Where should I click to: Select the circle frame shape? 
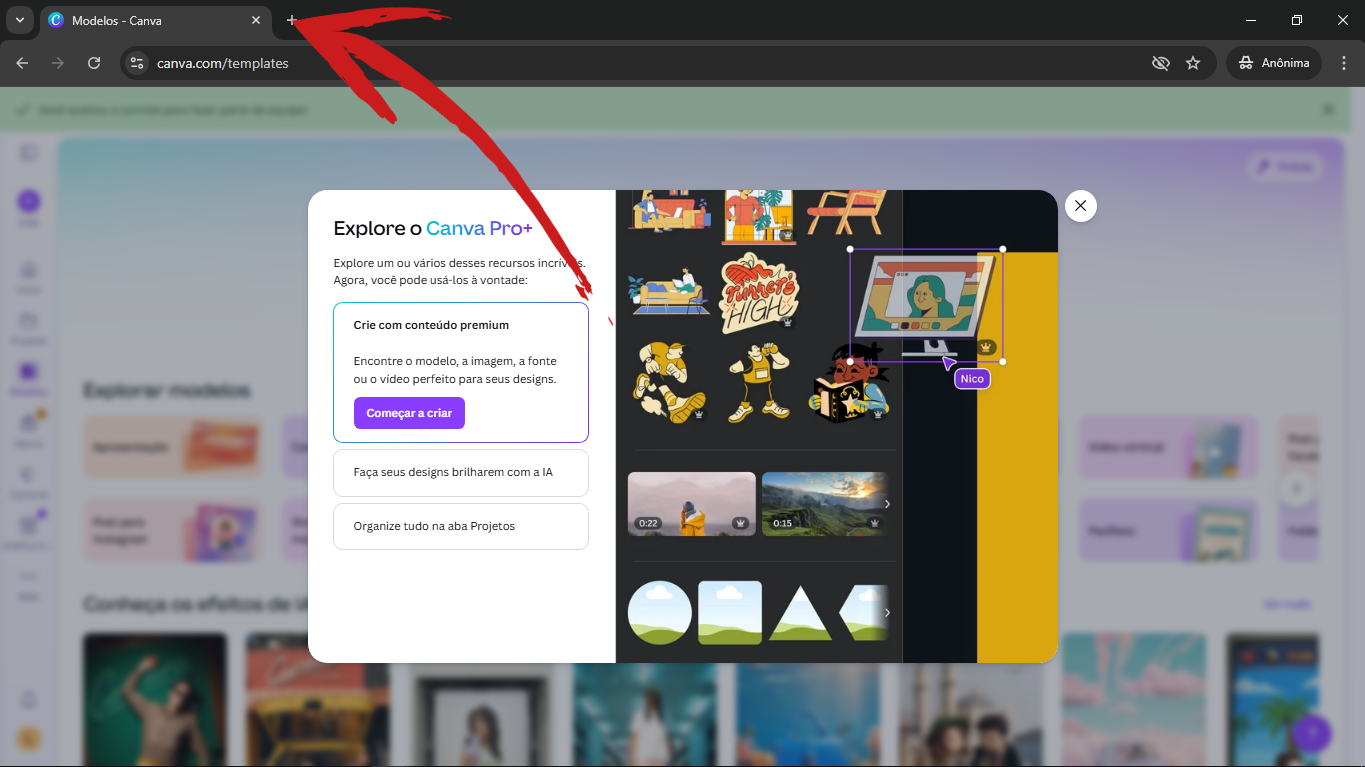pyautogui.click(x=660, y=613)
